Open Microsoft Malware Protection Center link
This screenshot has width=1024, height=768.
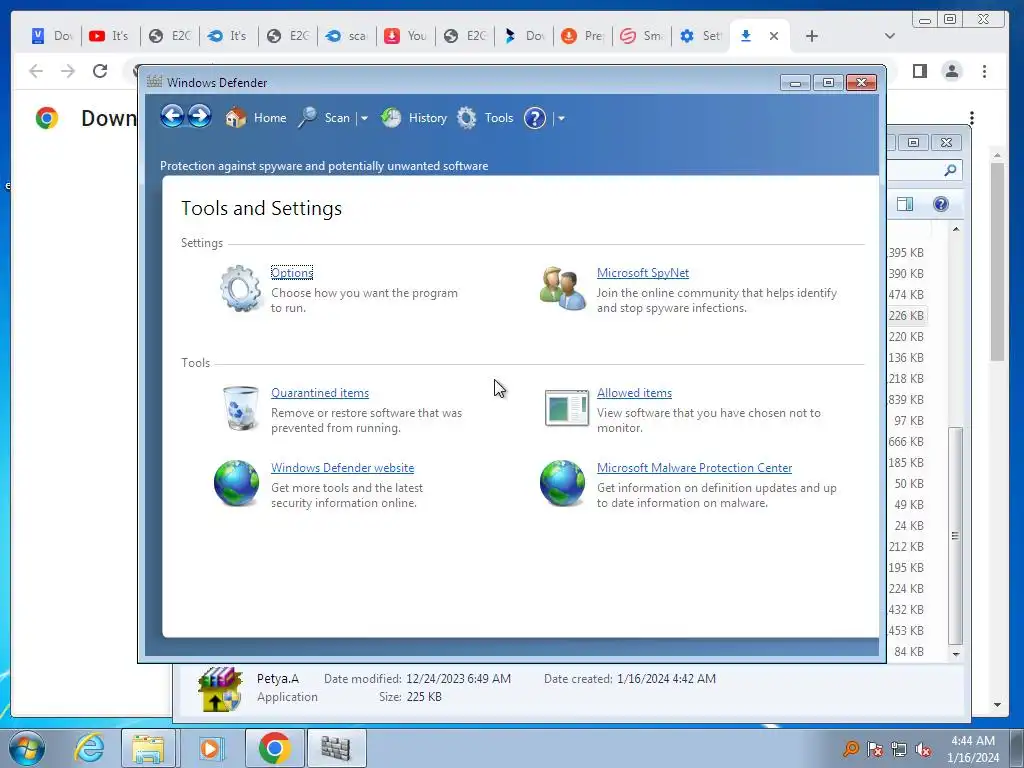click(694, 468)
